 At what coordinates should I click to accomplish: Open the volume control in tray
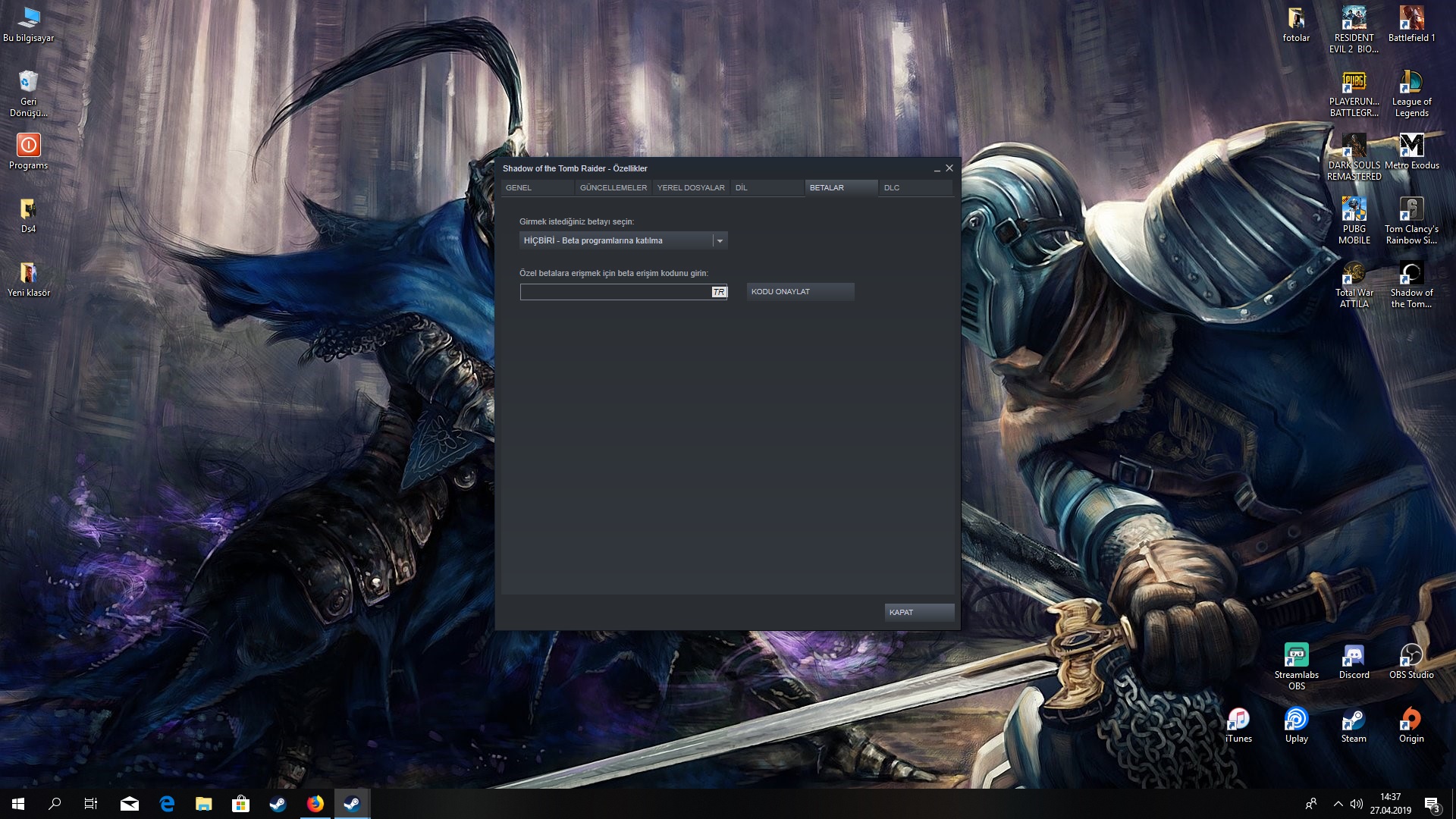coord(1357,804)
